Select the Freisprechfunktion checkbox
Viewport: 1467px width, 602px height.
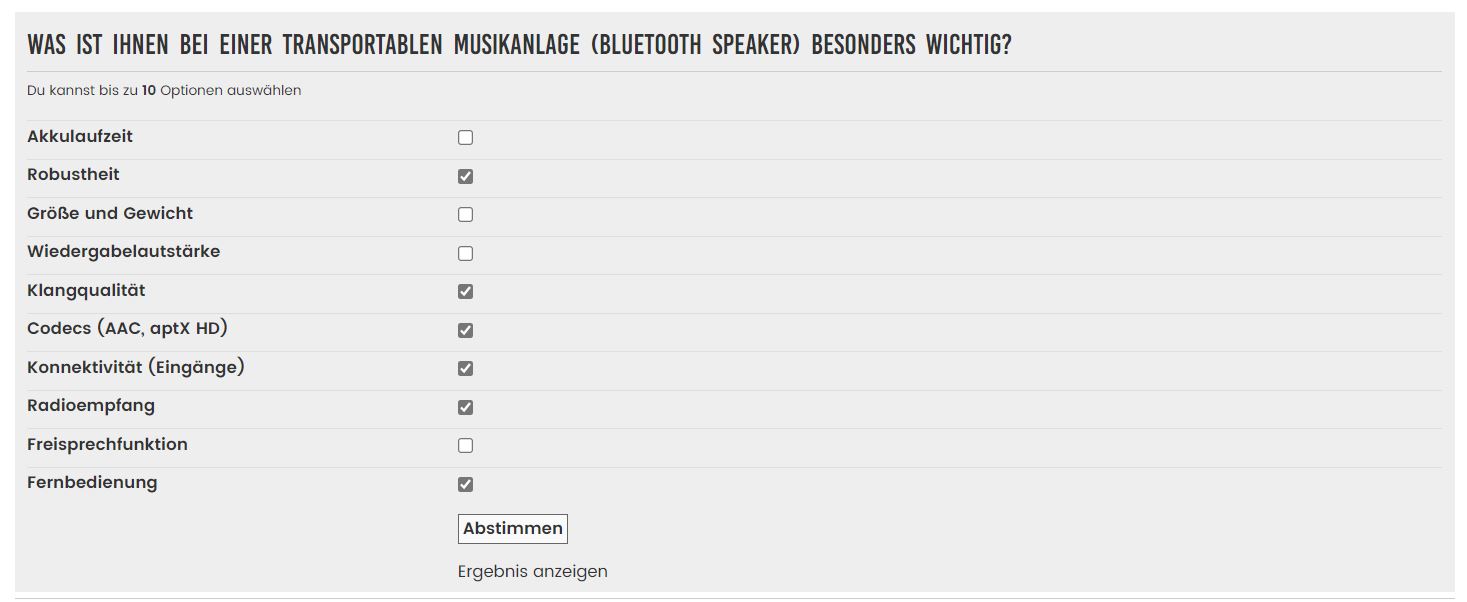(465, 446)
